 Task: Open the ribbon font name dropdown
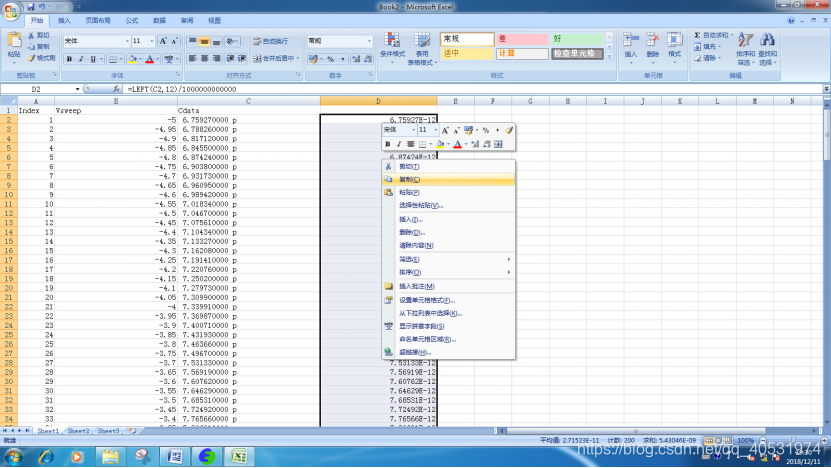127,41
